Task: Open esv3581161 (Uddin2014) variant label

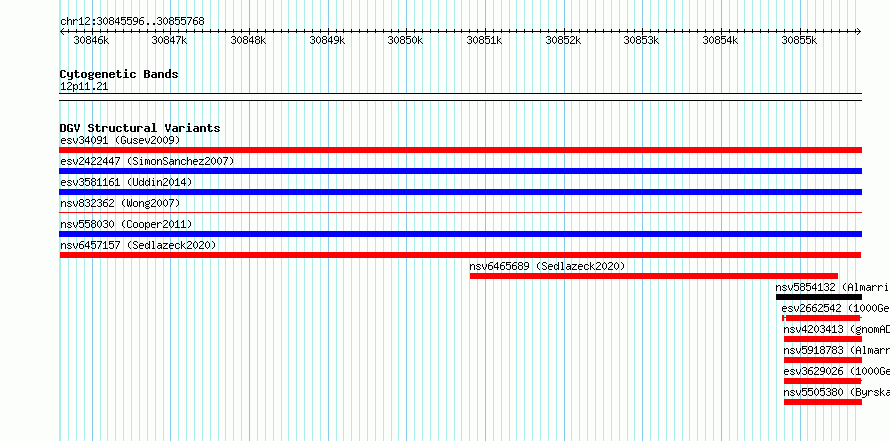Action: 126,182
